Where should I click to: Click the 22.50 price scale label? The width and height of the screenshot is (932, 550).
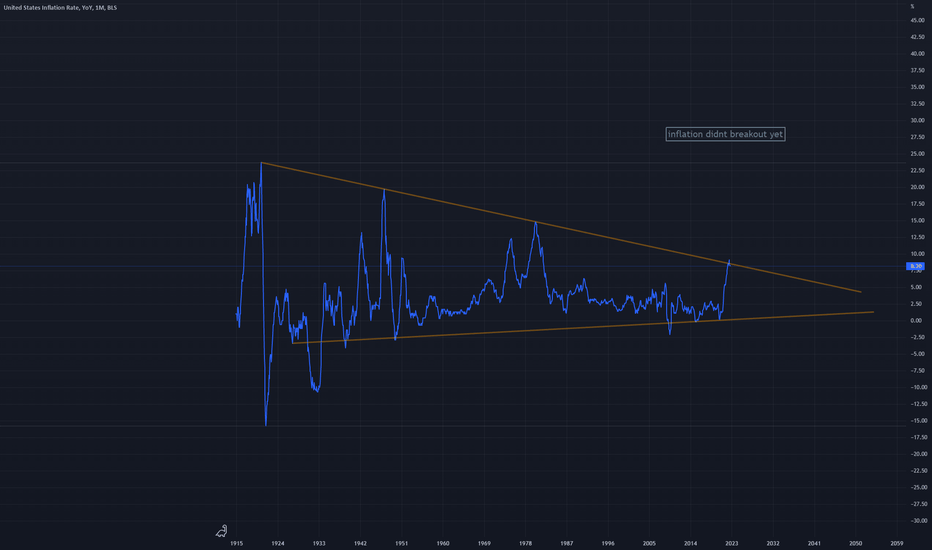tap(917, 170)
